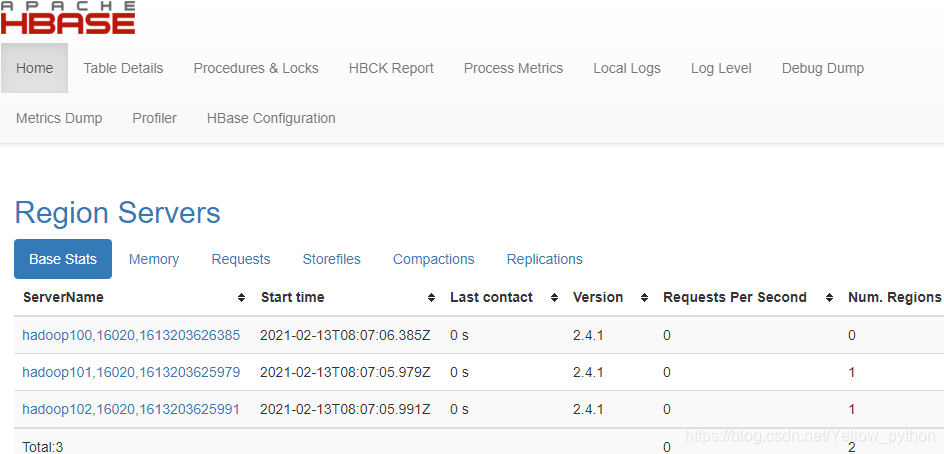The height and width of the screenshot is (454, 944).
Task: Click hadoop101 requests per second value
Action: pyautogui.click(x=667, y=373)
